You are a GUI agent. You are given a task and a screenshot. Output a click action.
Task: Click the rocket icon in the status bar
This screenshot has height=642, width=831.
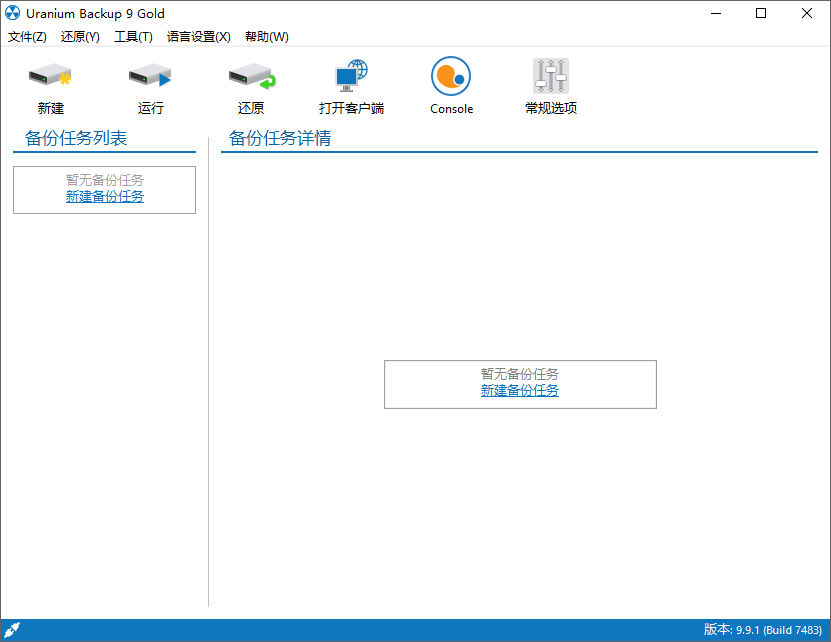click(x=12, y=629)
